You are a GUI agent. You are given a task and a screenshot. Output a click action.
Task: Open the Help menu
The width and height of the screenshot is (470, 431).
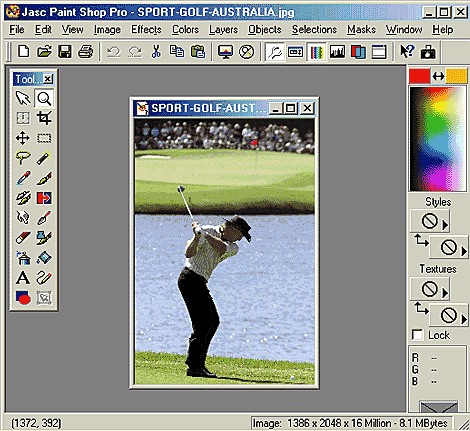click(443, 30)
